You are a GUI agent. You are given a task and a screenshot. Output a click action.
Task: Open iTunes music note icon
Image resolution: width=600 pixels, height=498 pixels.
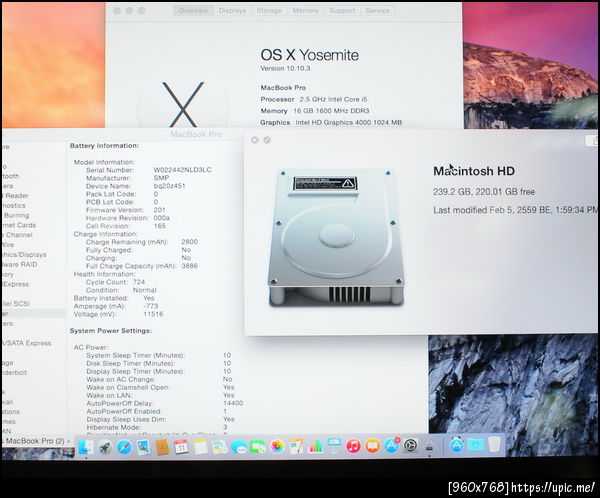(353, 446)
